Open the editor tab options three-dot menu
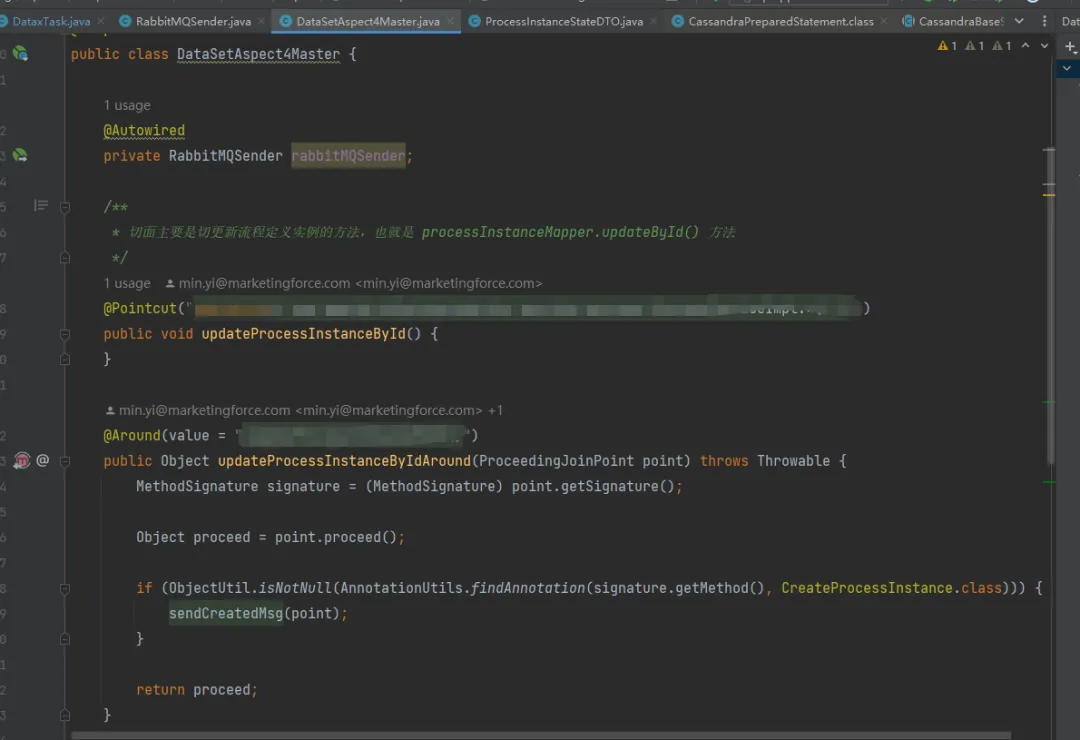This screenshot has width=1080, height=740. tap(1043, 21)
